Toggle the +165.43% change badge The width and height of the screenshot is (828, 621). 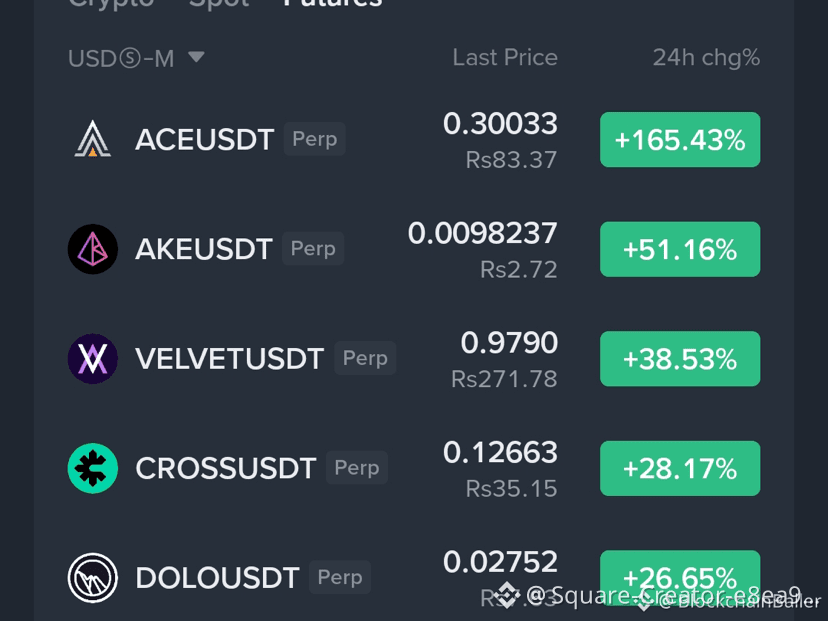coord(680,139)
